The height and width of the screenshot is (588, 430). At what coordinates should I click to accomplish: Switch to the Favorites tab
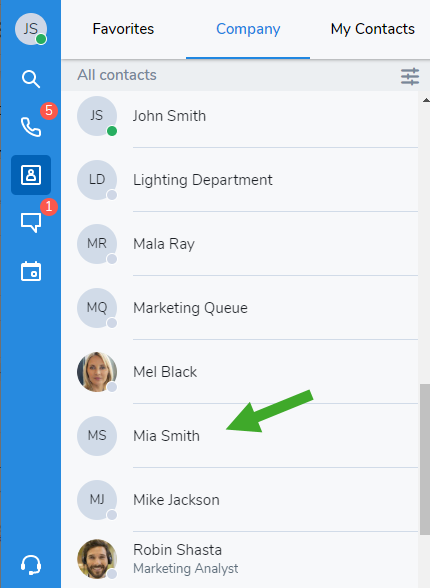coord(123,29)
